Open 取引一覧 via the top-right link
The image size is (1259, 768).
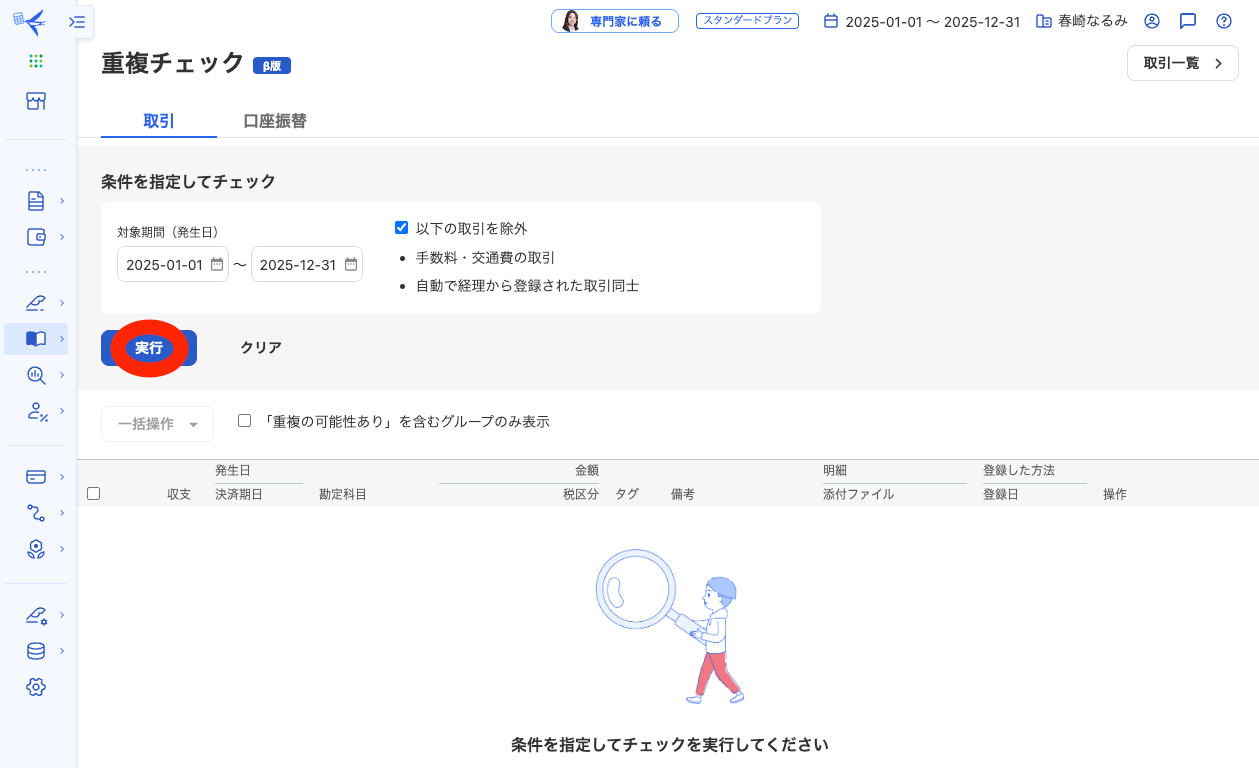click(1182, 62)
